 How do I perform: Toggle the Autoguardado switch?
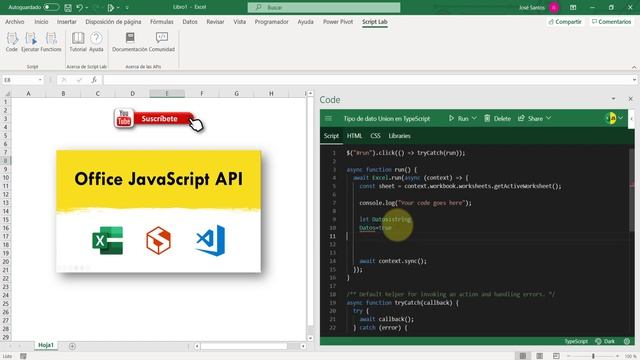point(51,7)
